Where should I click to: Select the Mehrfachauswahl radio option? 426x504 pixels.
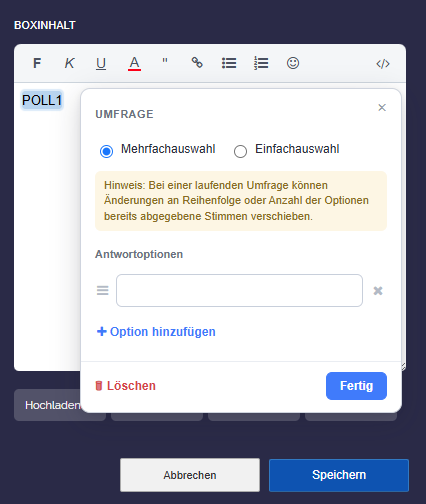[106, 151]
